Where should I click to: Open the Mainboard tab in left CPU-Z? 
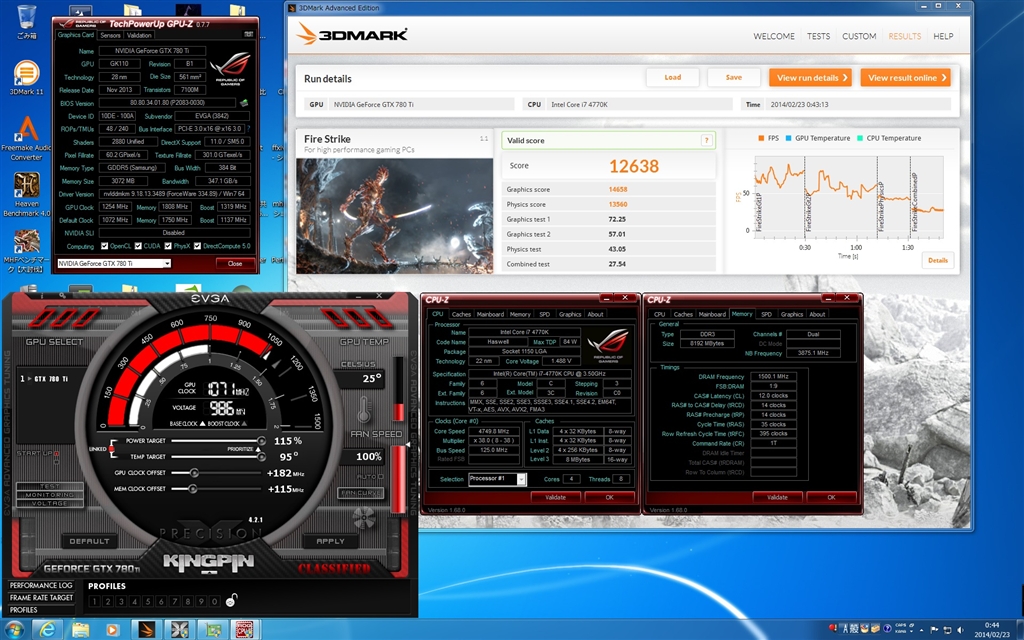pyautogui.click(x=490, y=314)
